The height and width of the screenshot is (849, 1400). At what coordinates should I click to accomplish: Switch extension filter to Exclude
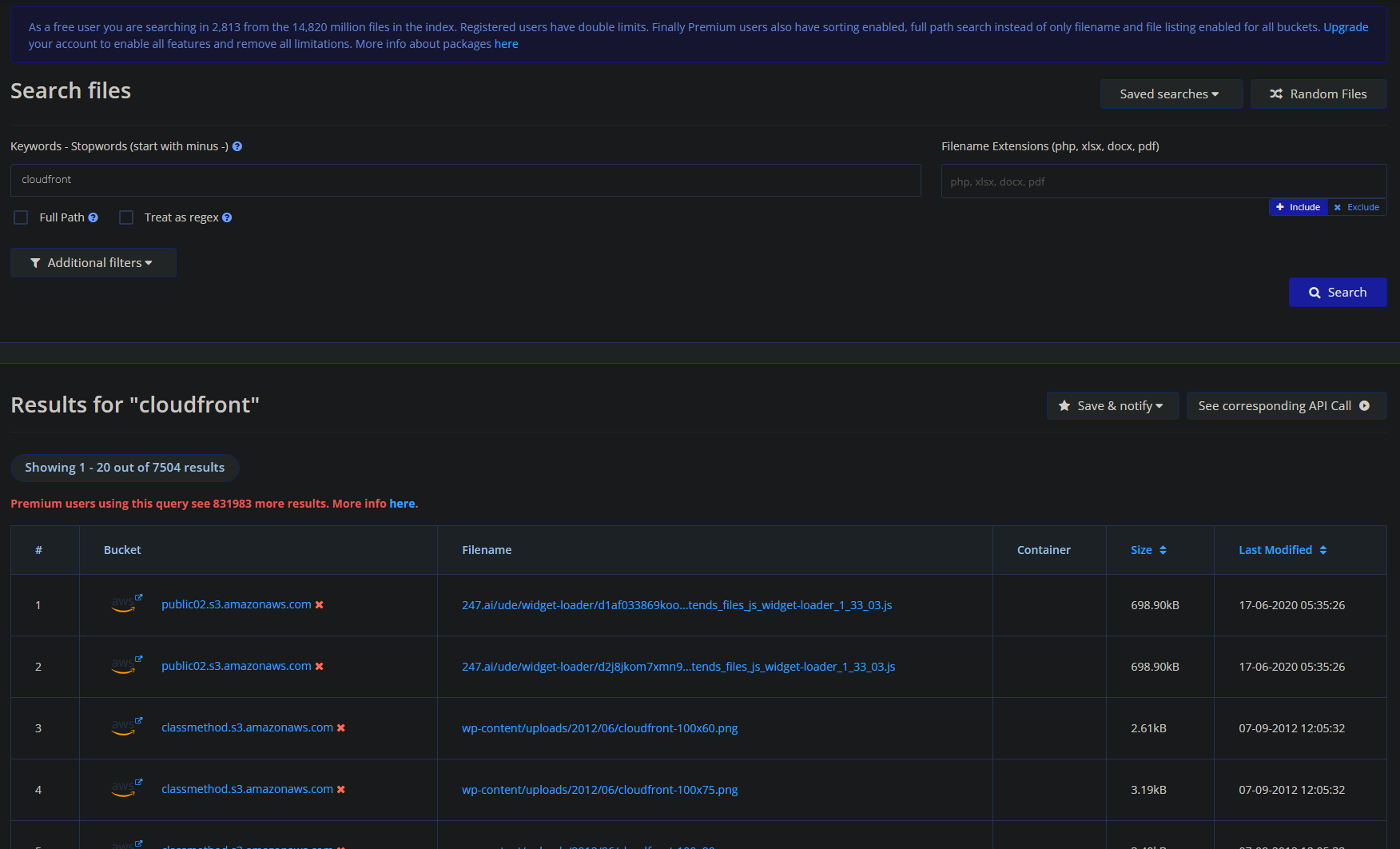point(1357,207)
